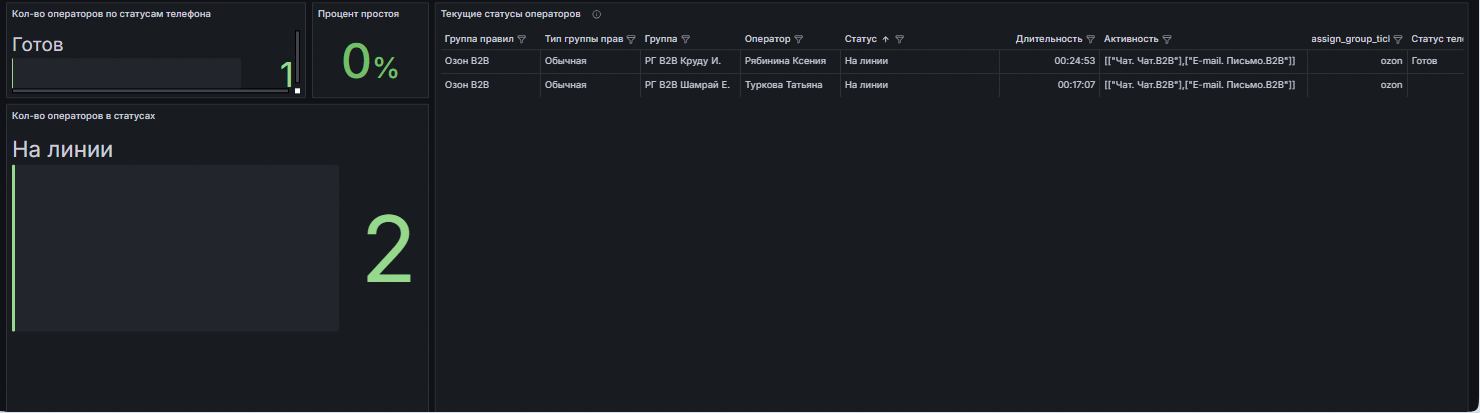Click the На линии bar gauge
The width and height of the screenshot is (1480, 413).
[x=176, y=248]
